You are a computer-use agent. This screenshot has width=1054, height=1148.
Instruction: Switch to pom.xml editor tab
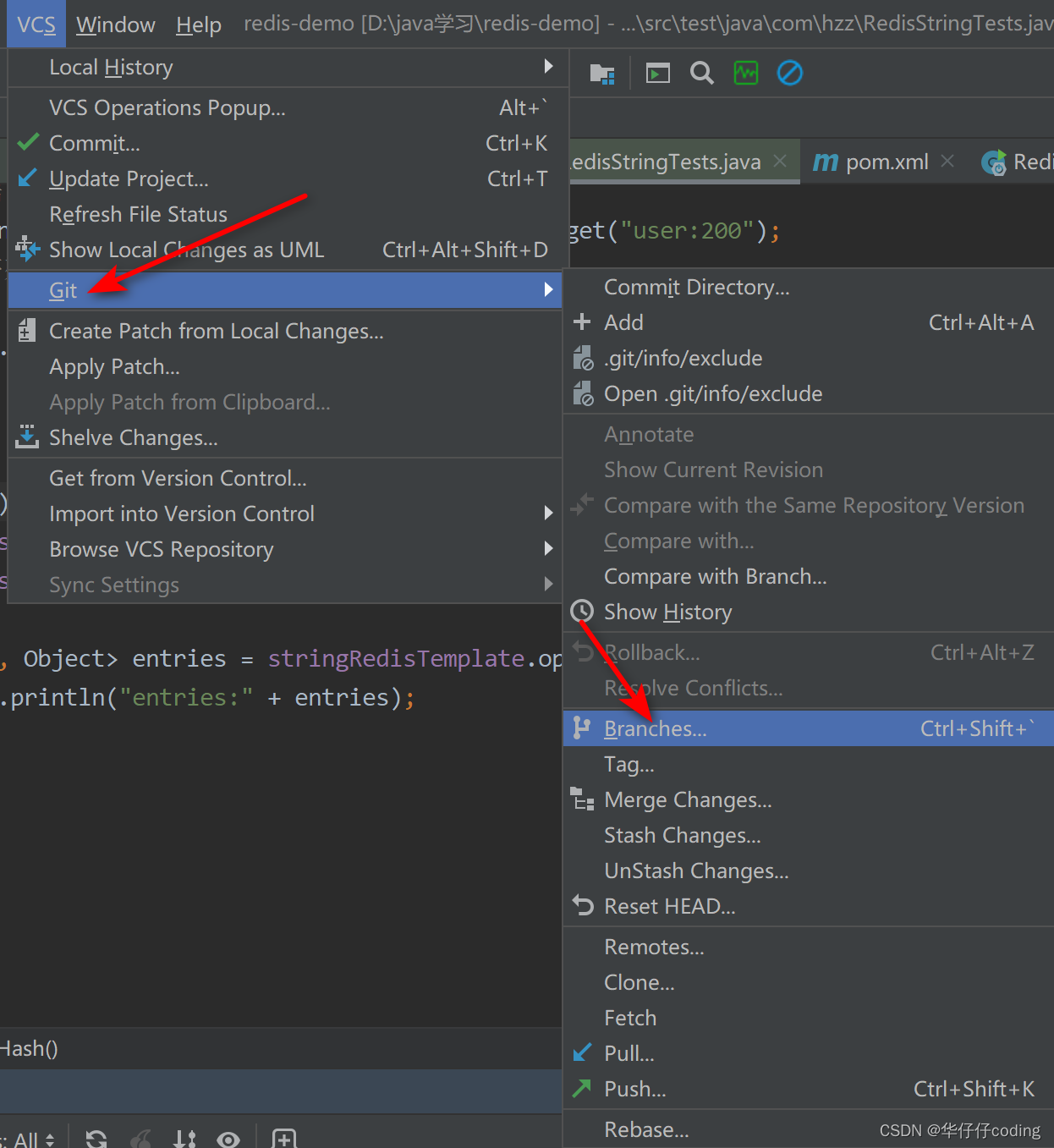click(887, 162)
